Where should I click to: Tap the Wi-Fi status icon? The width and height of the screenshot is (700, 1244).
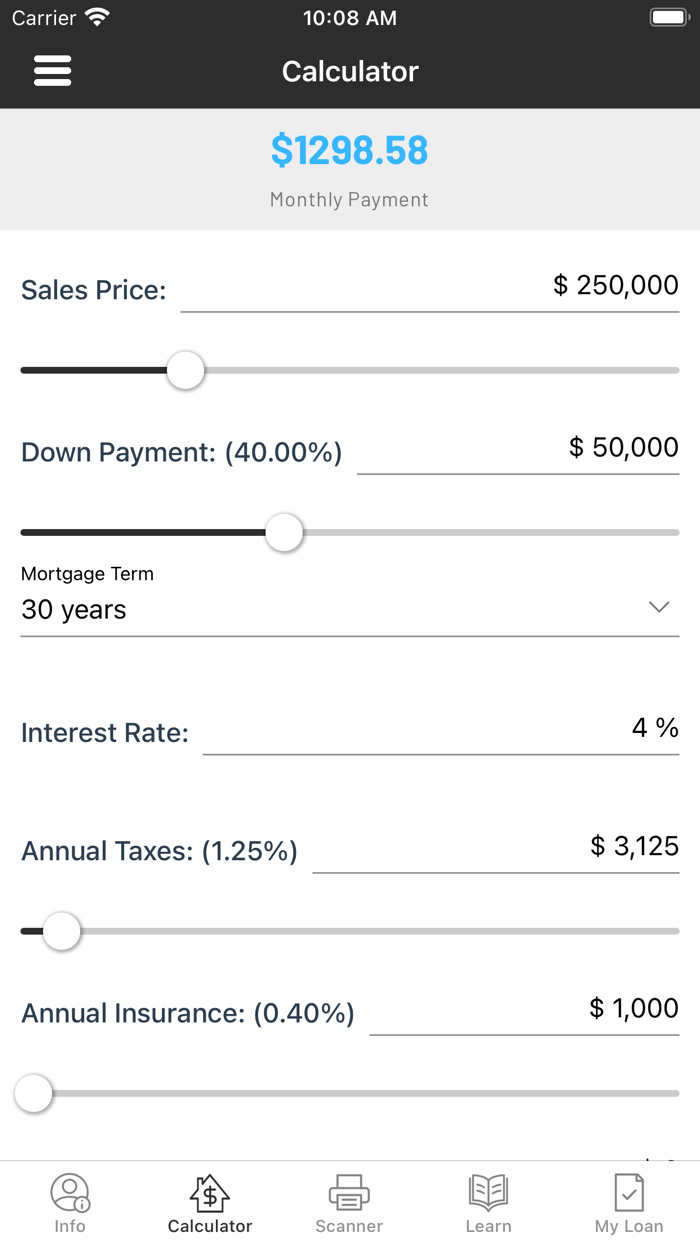point(97,17)
